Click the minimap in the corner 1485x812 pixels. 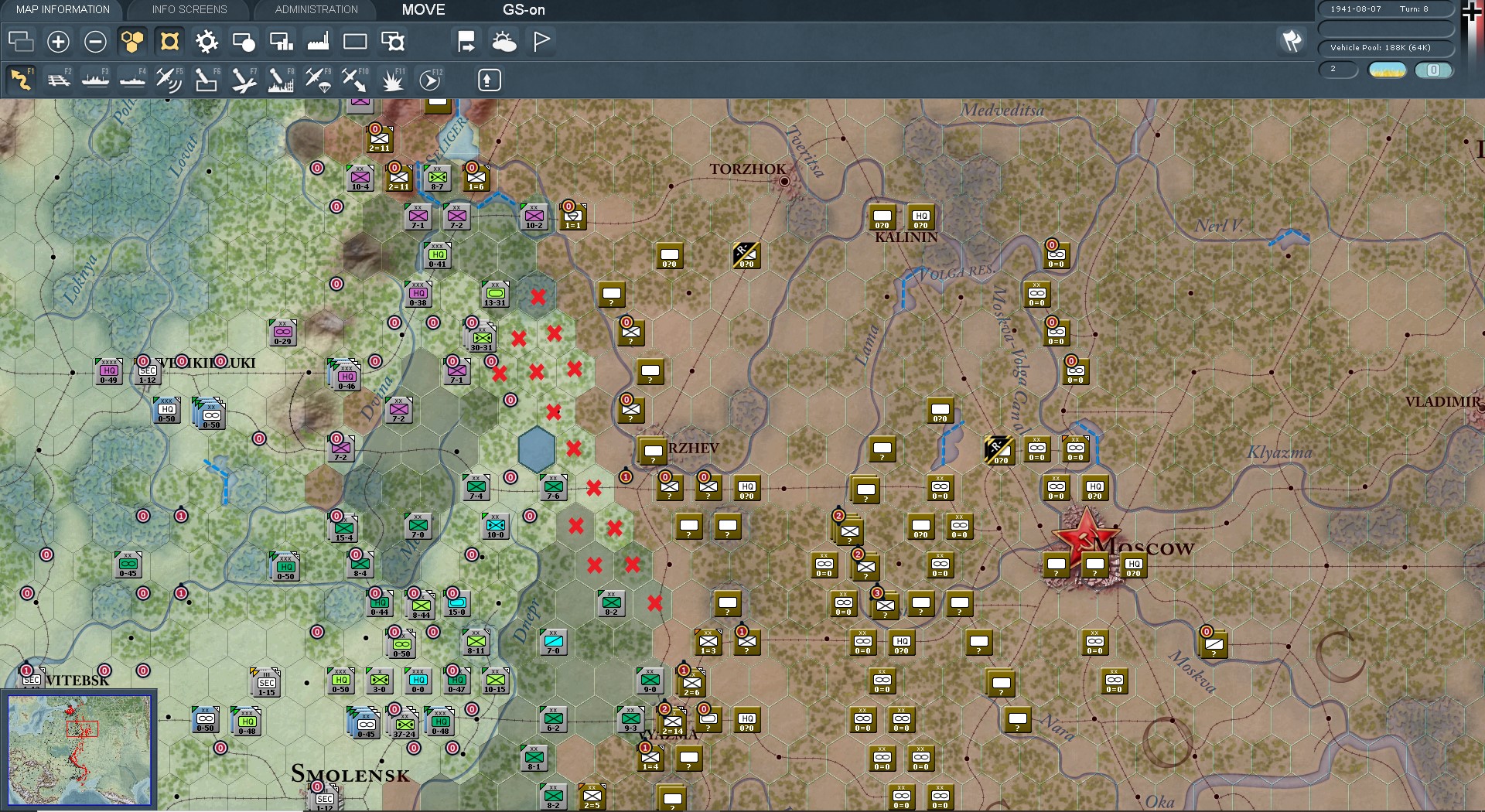79,749
